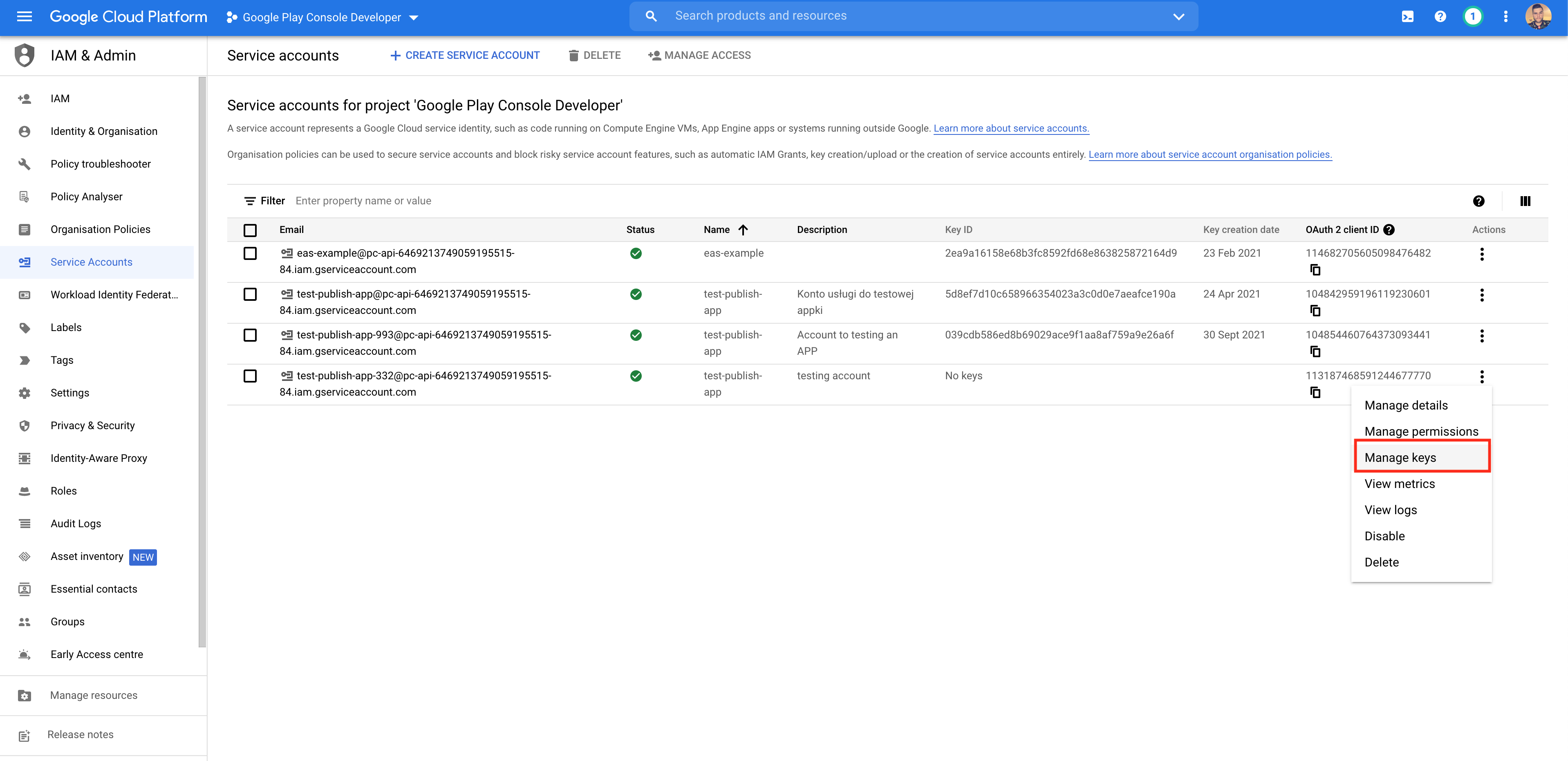Image resolution: width=1568 pixels, height=761 pixels.
Task: Click the MANAGE ACCESS button
Action: 699,56
